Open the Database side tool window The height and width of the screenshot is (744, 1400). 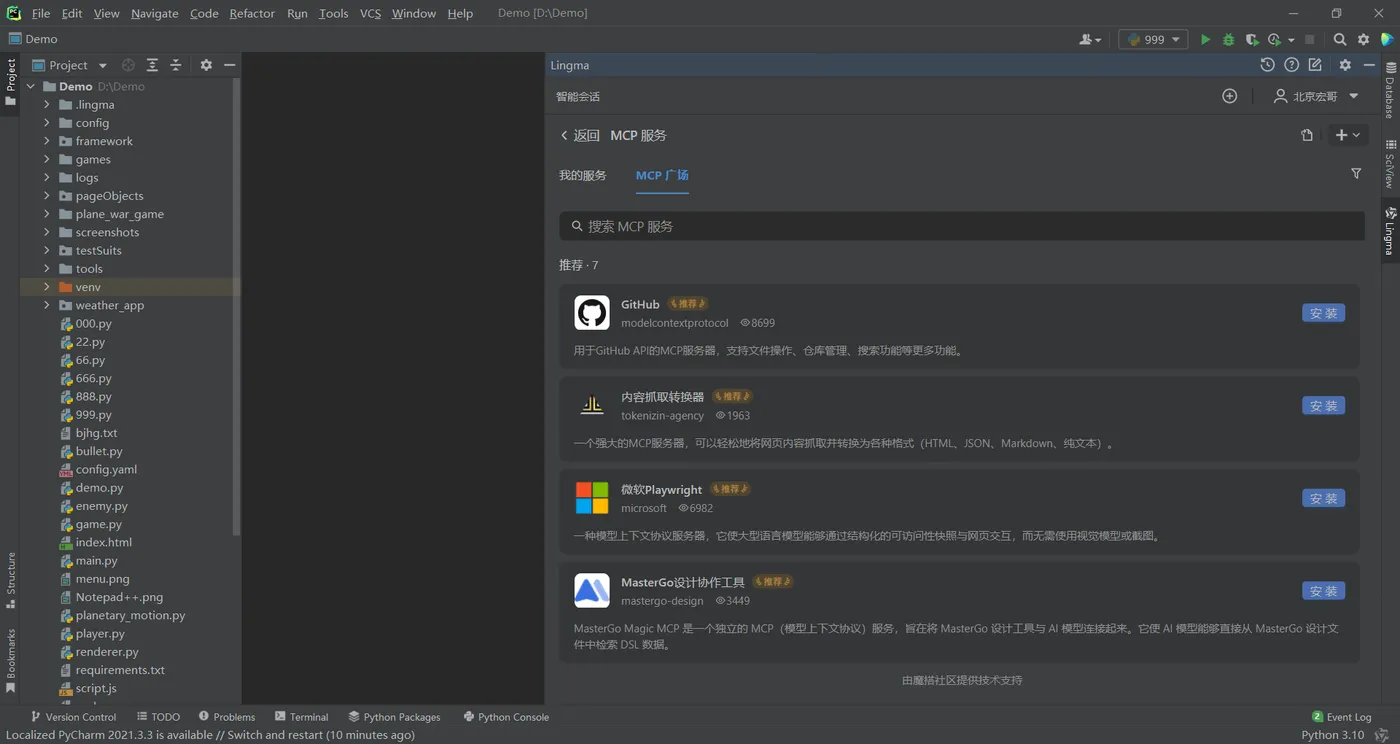click(1390, 90)
